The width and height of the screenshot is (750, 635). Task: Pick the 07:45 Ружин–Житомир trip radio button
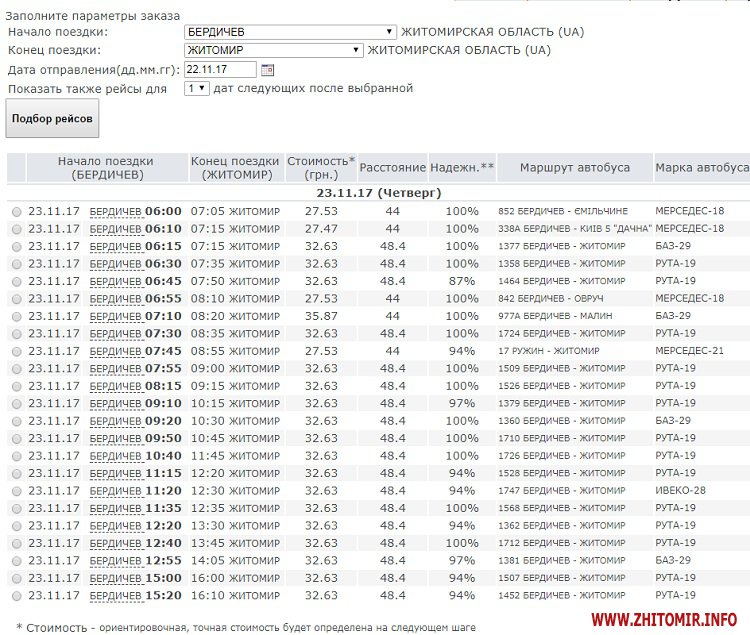[x=16, y=351]
